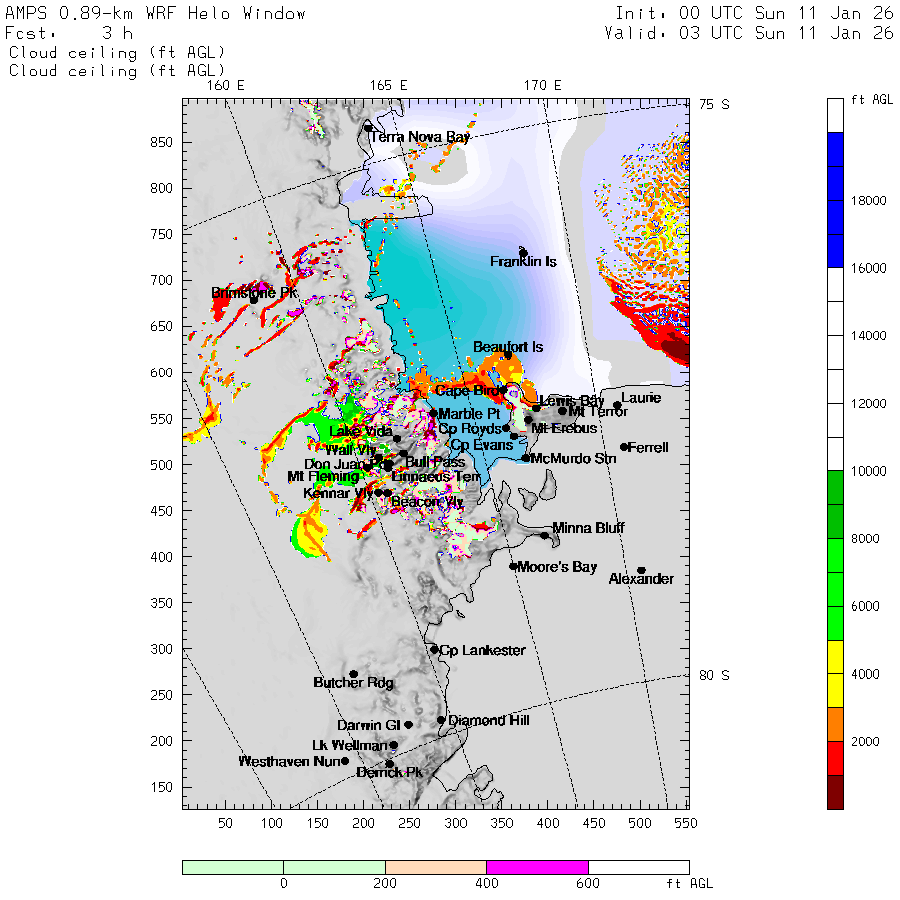The width and height of the screenshot is (900, 900).
Task: Click the Cape Bird label
Action: [467, 391]
